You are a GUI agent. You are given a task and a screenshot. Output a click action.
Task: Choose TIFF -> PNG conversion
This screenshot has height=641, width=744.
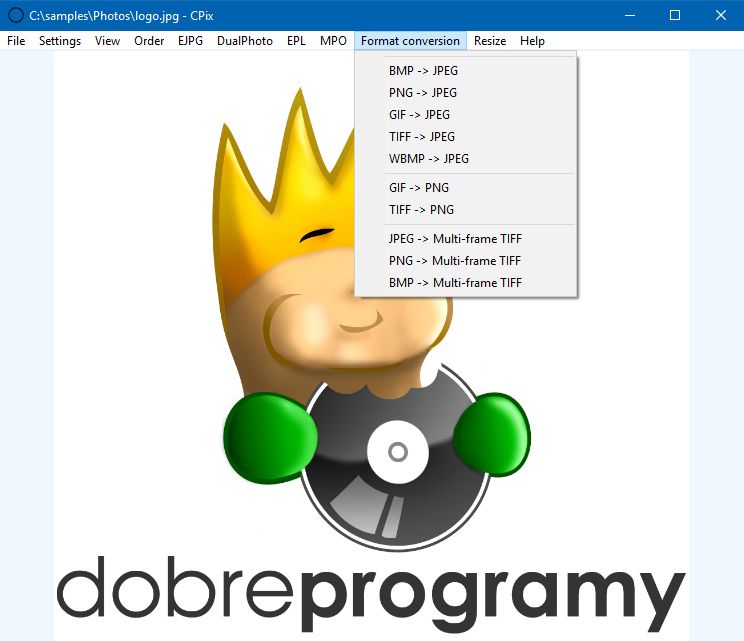click(466, 209)
